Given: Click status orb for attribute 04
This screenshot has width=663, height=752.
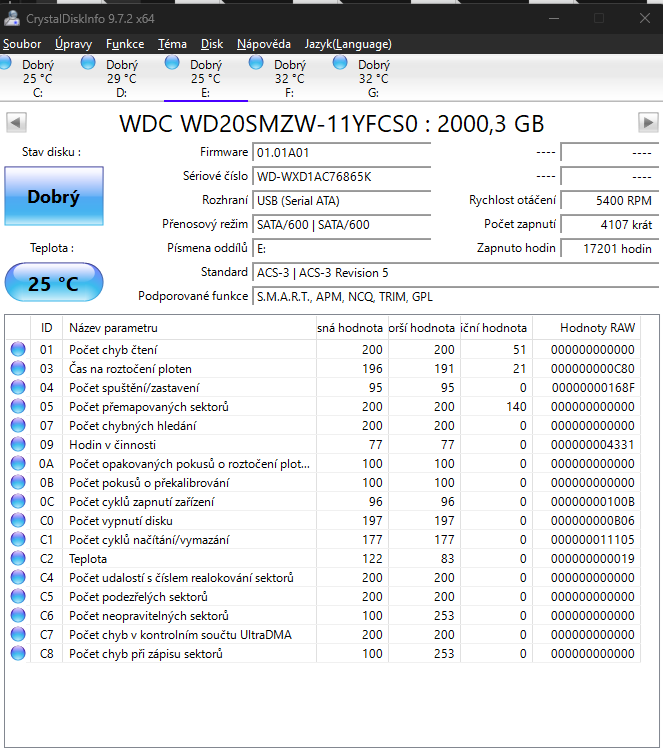Looking at the screenshot, I should point(18,387).
